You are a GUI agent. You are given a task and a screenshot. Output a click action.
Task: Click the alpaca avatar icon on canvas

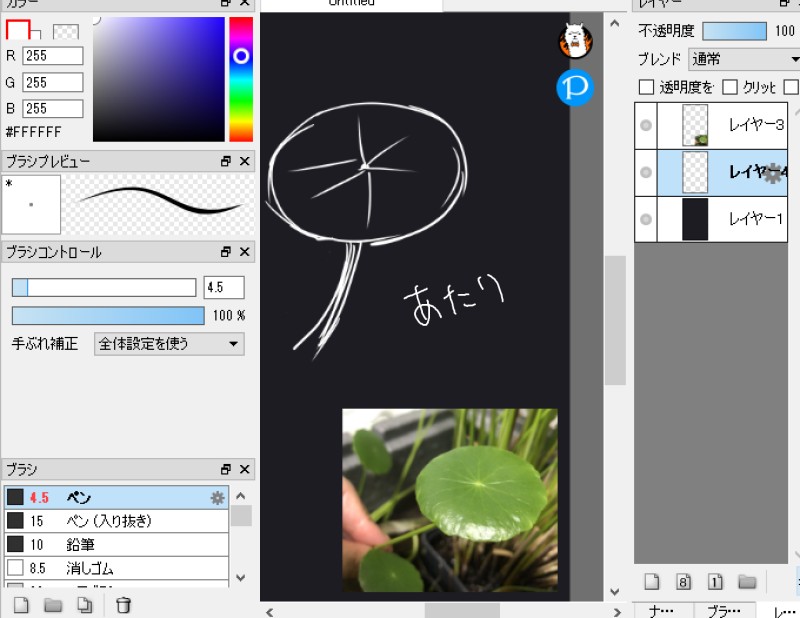575,41
